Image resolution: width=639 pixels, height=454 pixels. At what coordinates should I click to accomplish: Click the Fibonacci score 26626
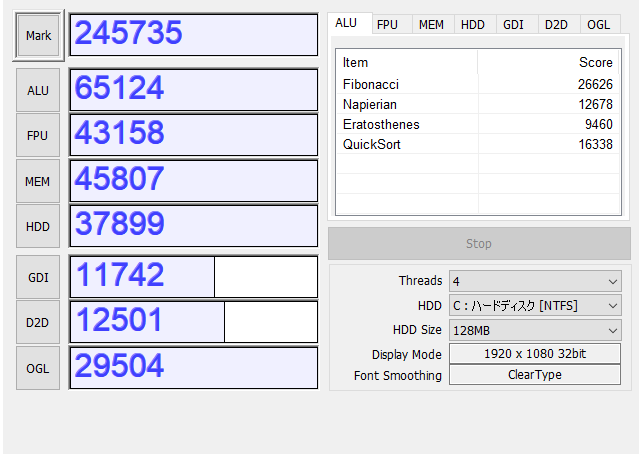coord(595,84)
